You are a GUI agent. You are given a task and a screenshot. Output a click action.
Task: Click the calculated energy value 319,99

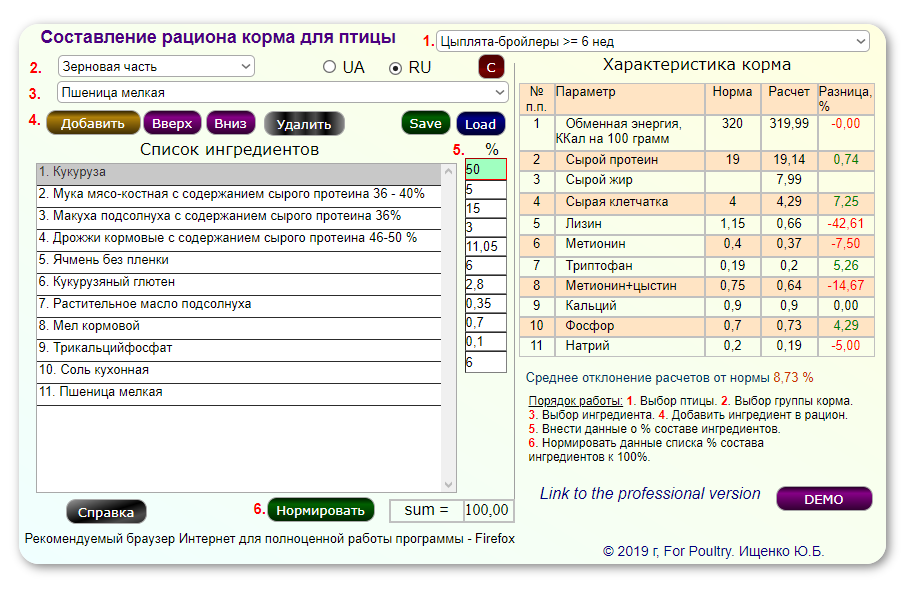[x=789, y=124]
